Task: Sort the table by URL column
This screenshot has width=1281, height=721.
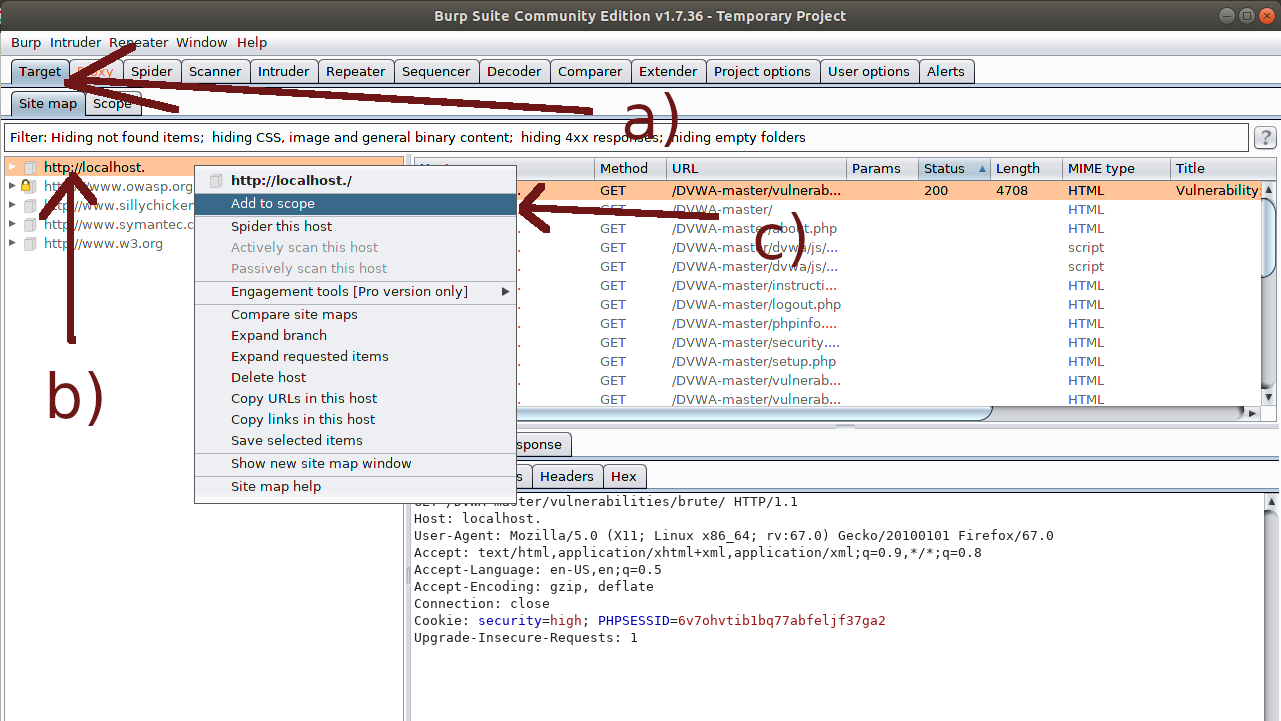Action: (757, 169)
